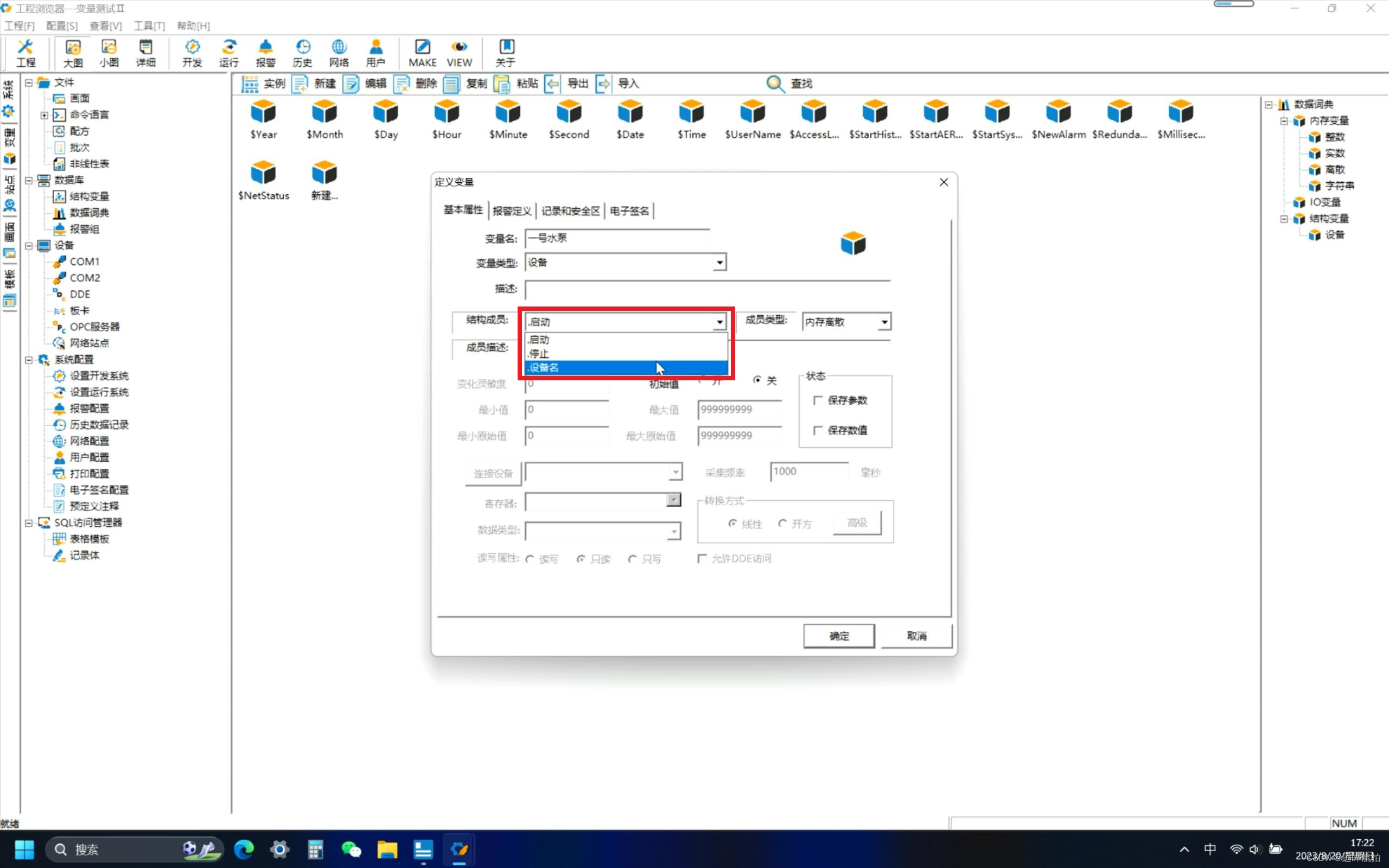The image size is (1389, 868).
Task: Open the 变量类型 dropdown arrow
Action: [x=719, y=263]
